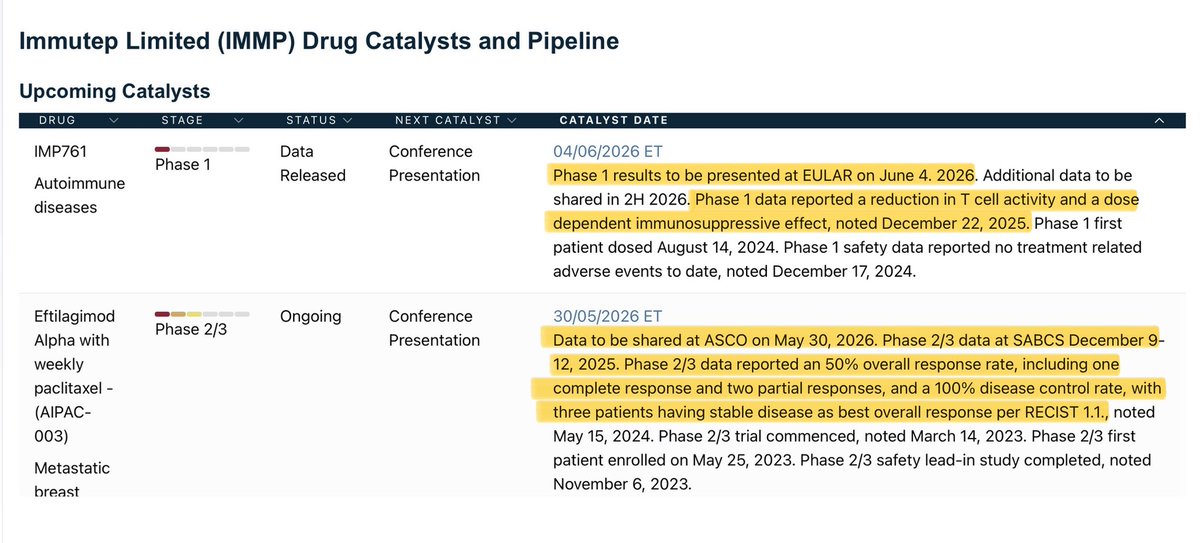Open the 04/06/2026 ET catalyst date

click(x=609, y=152)
